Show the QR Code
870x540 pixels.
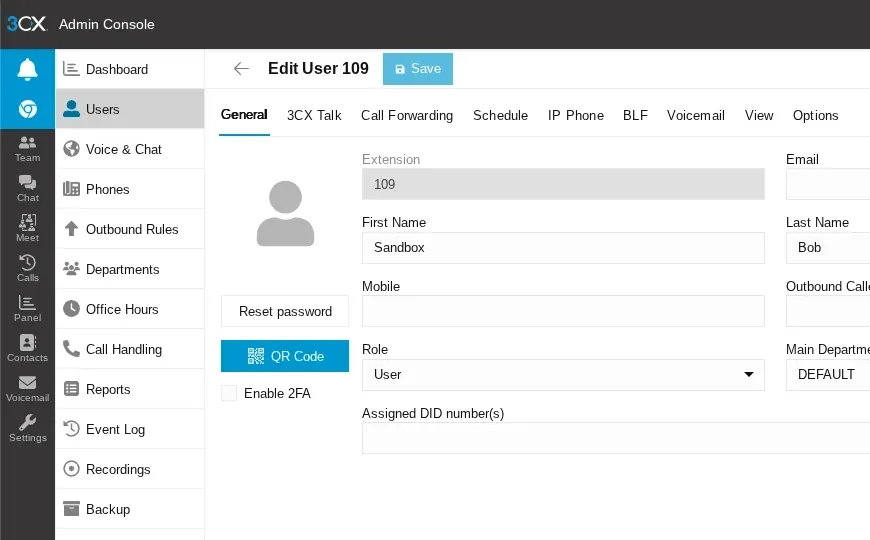click(x=285, y=356)
